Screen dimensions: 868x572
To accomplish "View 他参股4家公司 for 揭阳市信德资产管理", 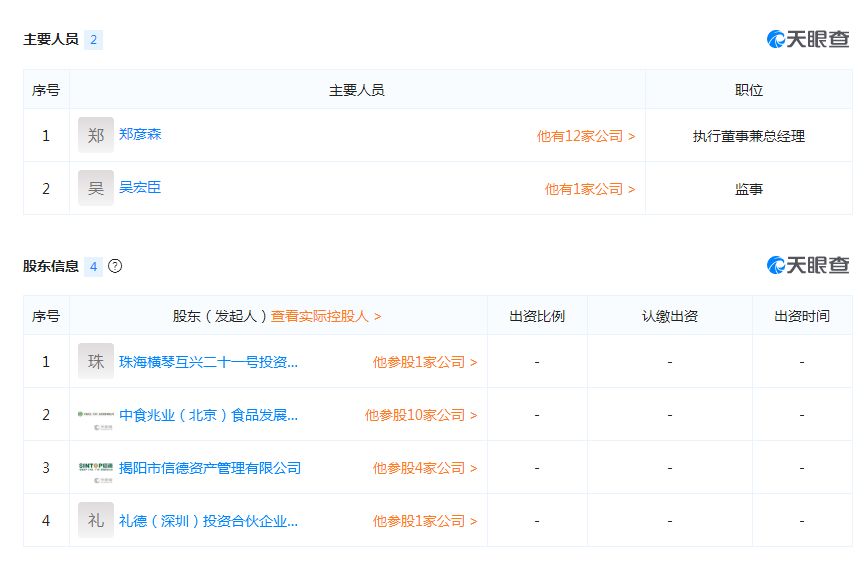I will click(x=425, y=468).
